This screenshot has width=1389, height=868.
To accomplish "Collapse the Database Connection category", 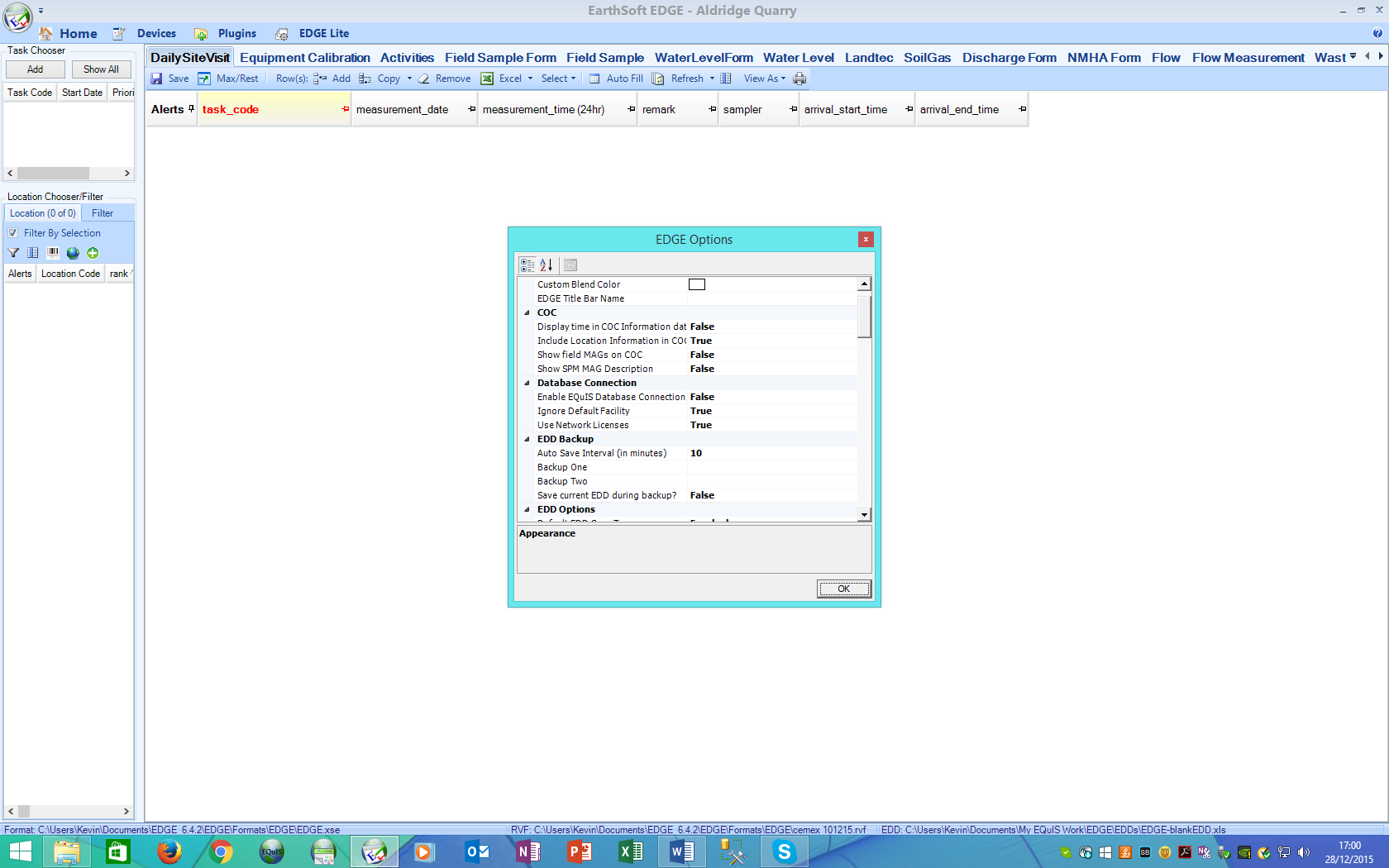I will click(527, 383).
